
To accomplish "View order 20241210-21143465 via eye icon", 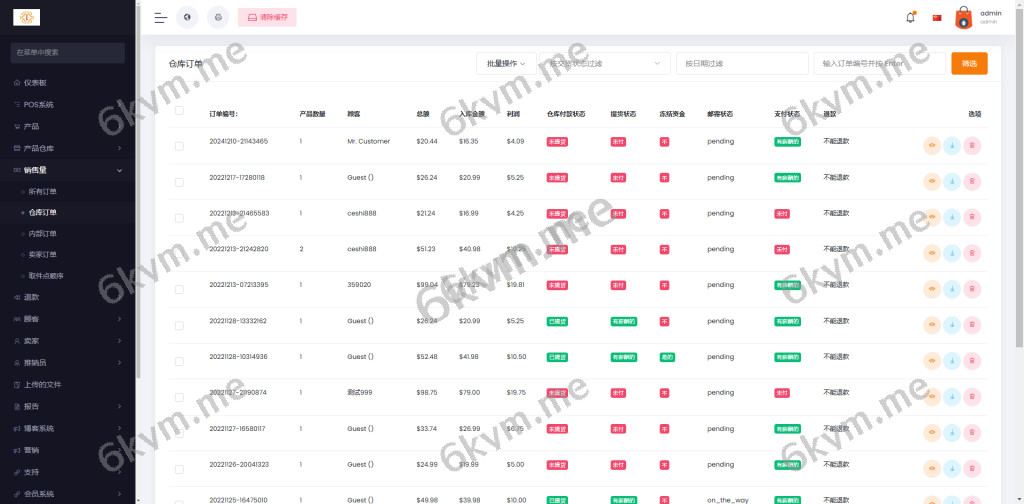I will pos(931,146).
